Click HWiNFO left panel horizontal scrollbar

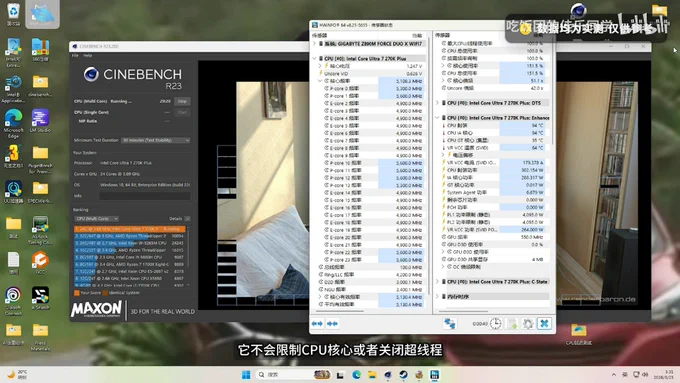[340, 311]
